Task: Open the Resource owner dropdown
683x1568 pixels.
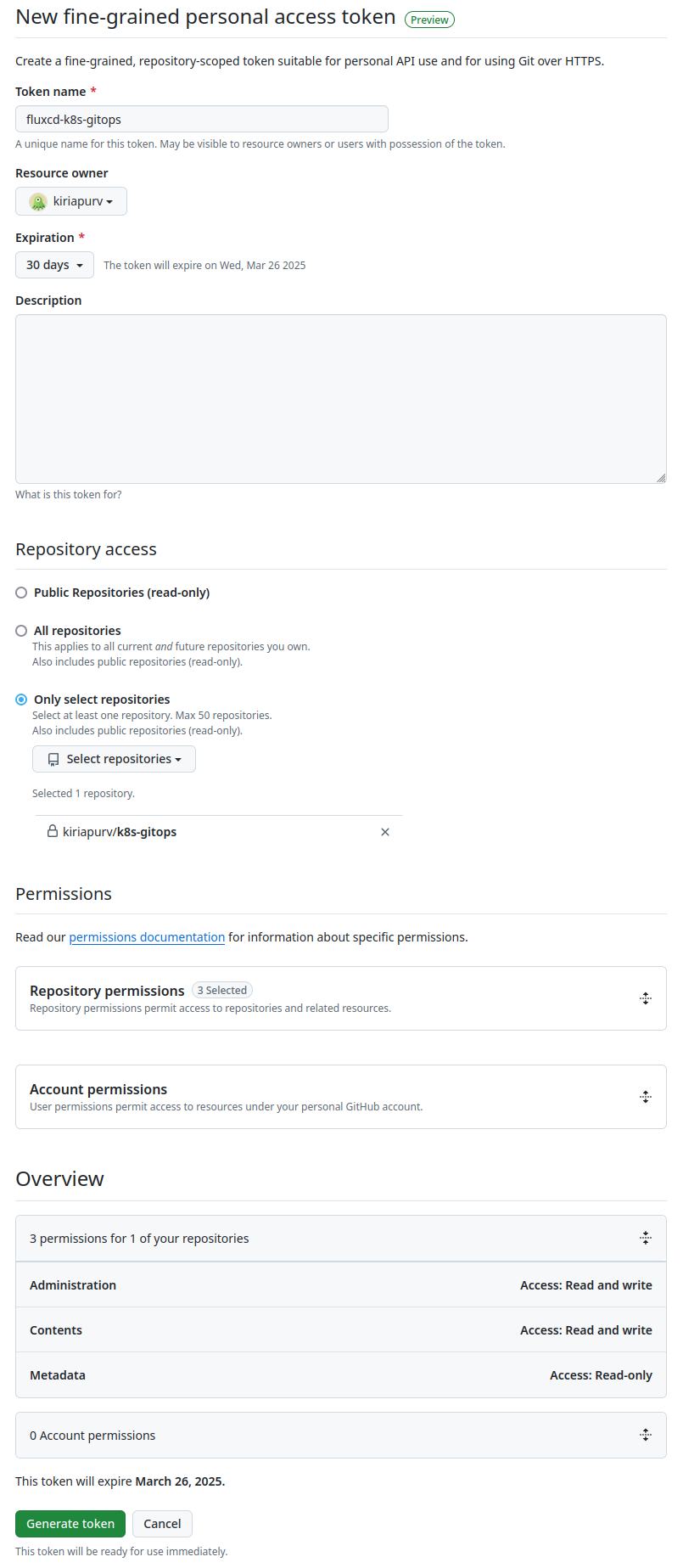Action: tap(71, 201)
